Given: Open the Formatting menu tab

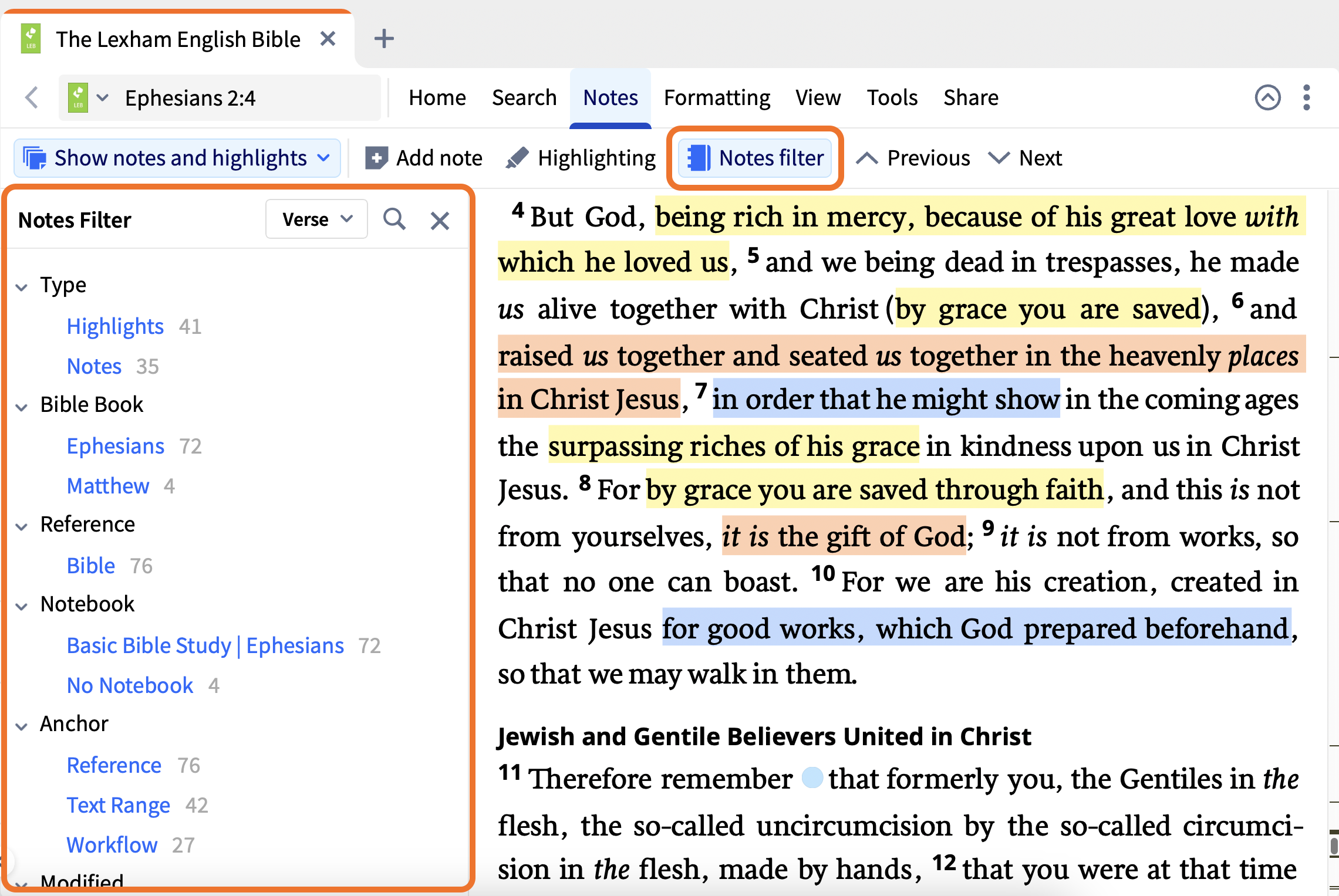Looking at the screenshot, I should (x=717, y=97).
